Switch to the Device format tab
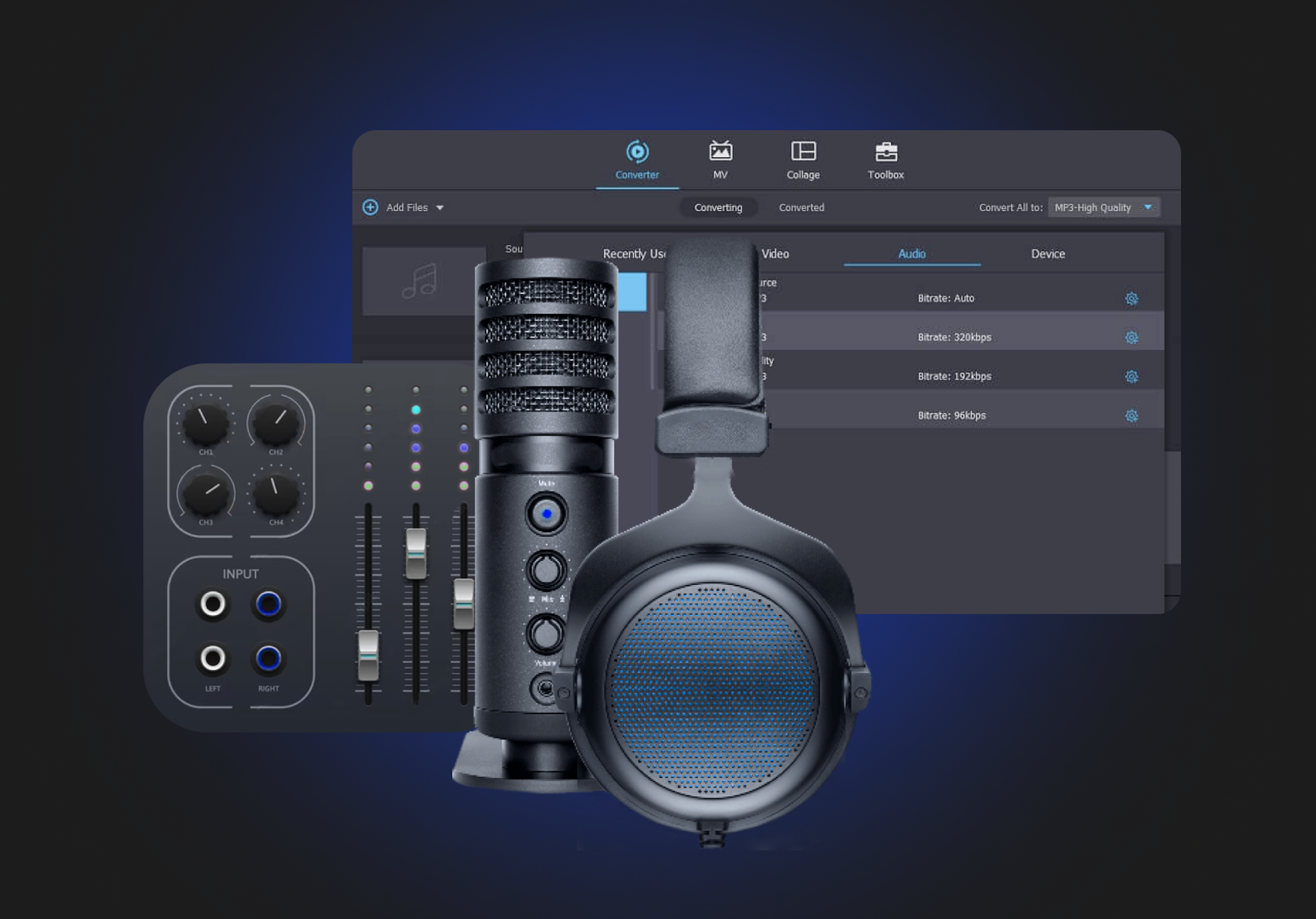Image resolution: width=1316 pixels, height=919 pixels. click(1047, 254)
